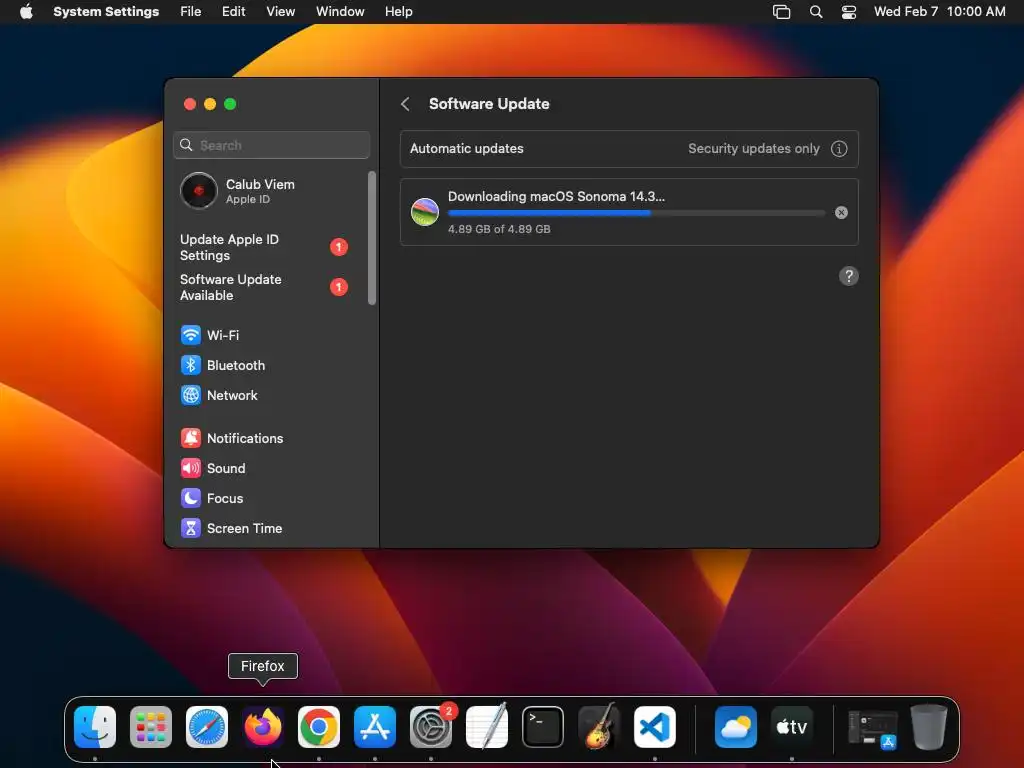Image resolution: width=1024 pixels, height=768 pixels.
Task: Launch Safari from the Dock
Action: click(207, 727)
